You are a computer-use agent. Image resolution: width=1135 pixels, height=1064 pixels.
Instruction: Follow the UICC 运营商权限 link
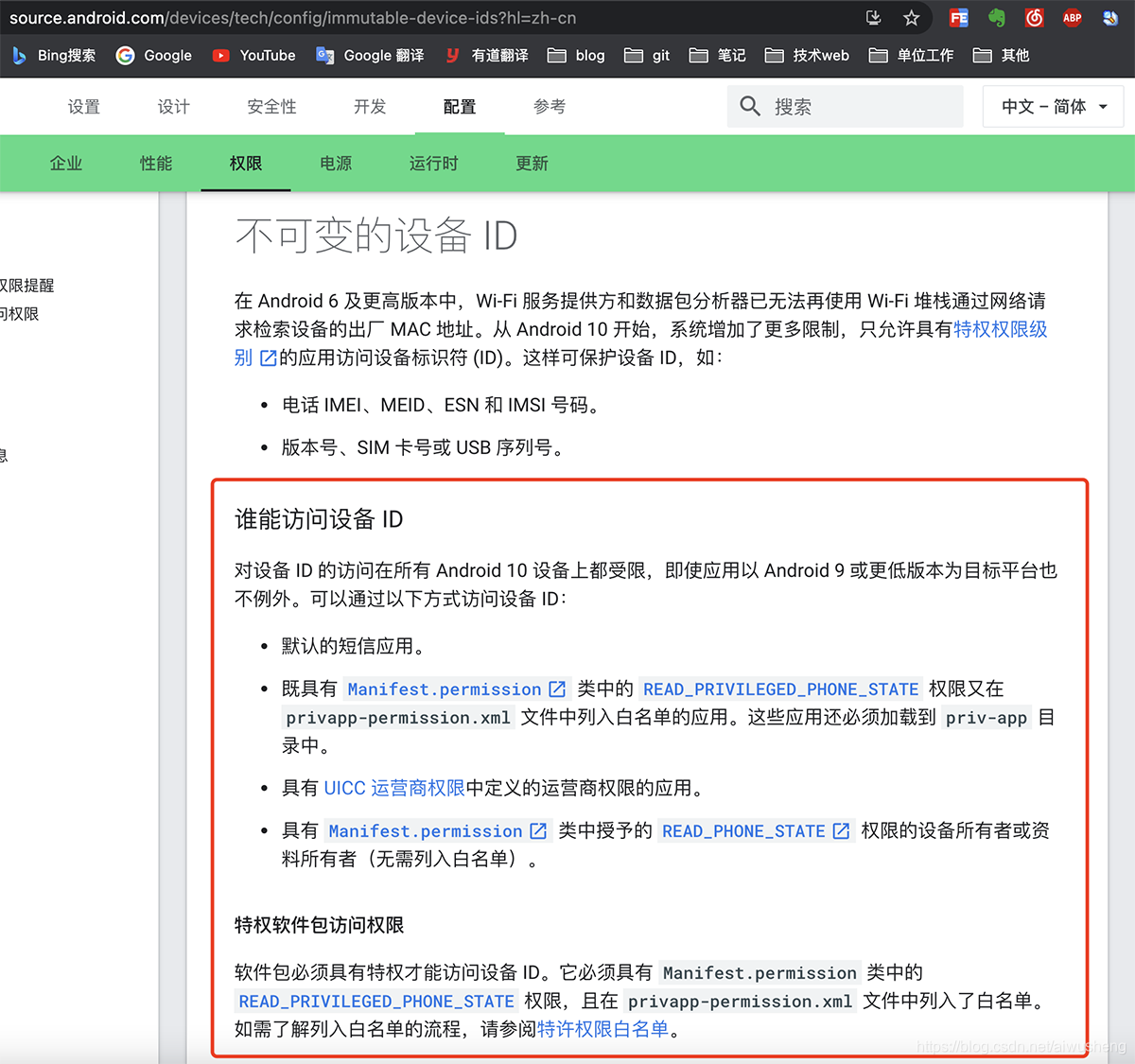(393, 787)
